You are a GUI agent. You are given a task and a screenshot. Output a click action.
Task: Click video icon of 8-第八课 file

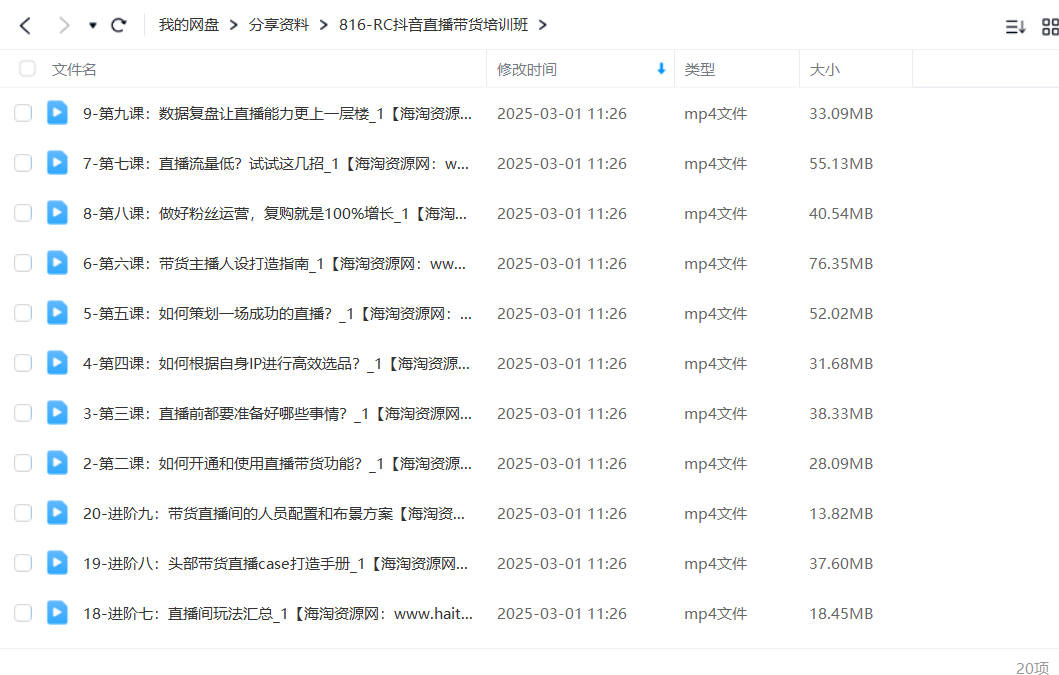[57, 213]
